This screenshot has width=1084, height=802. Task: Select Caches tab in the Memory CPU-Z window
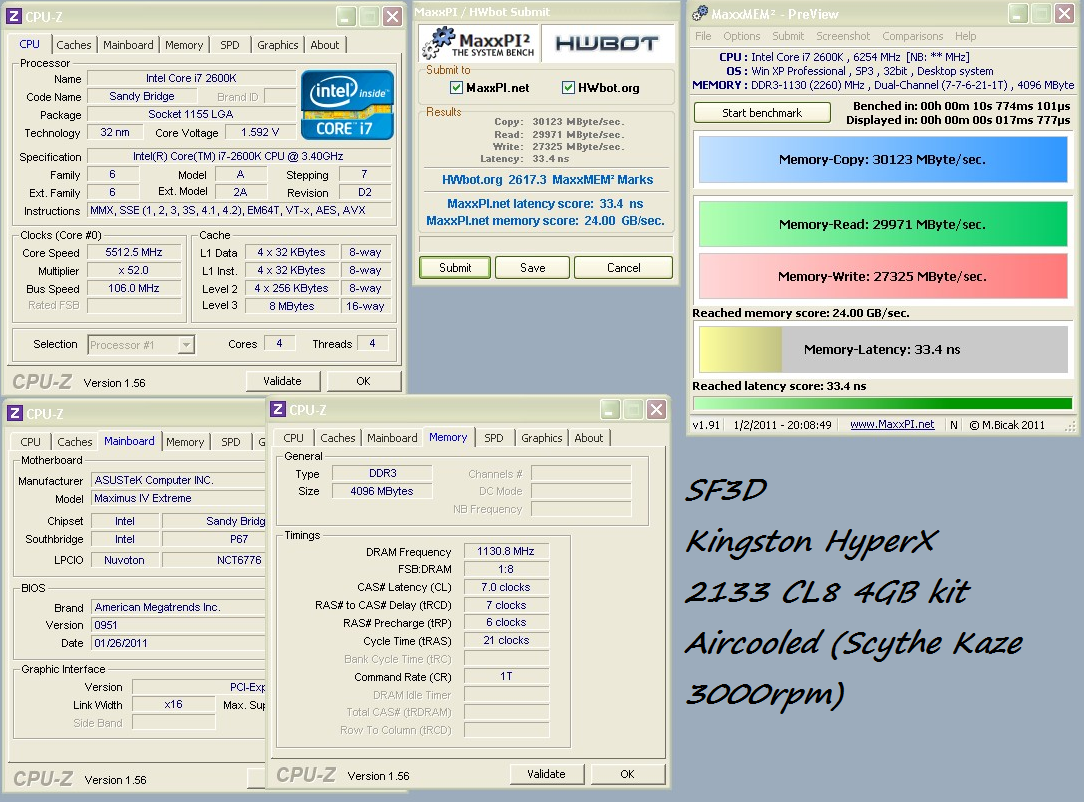[x=337, y=438]
